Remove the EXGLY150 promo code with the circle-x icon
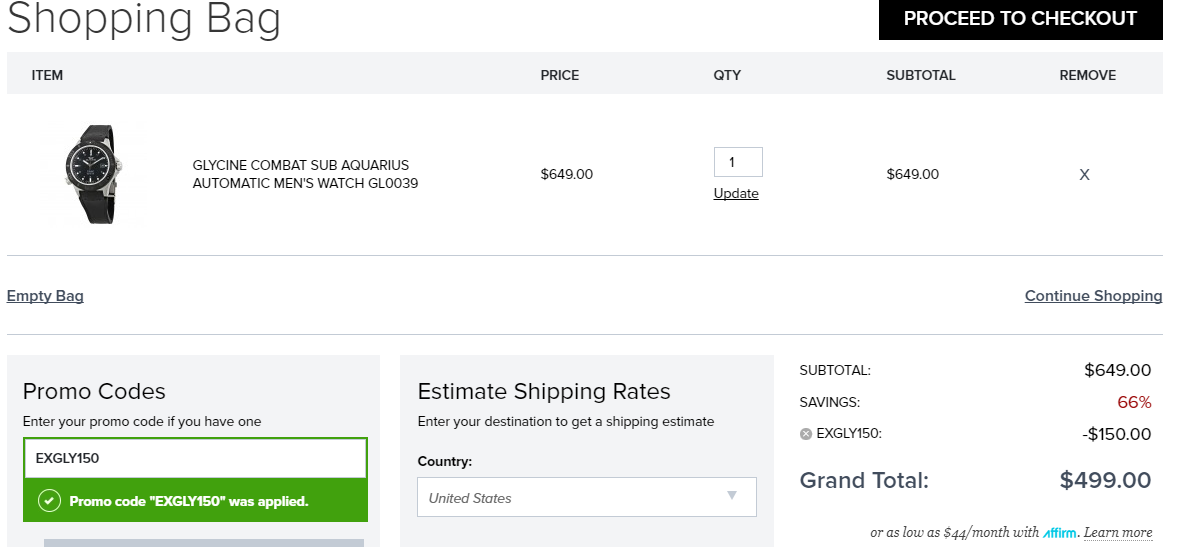Viewport: 1183px width, 553px height. pos(806,434)
